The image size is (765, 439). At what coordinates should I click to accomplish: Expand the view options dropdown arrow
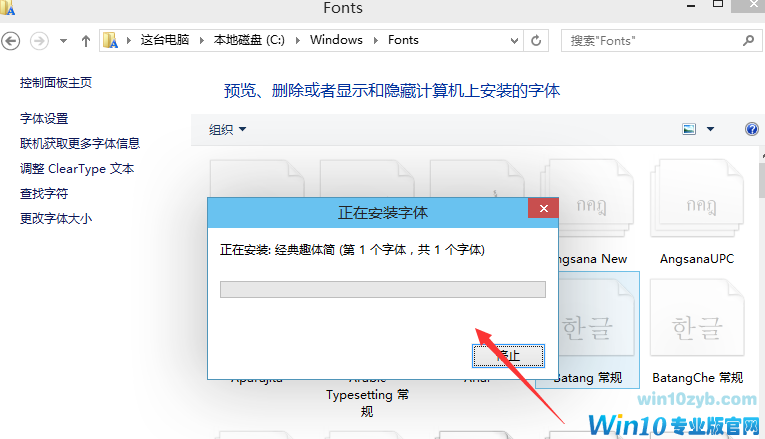[710, 129]
